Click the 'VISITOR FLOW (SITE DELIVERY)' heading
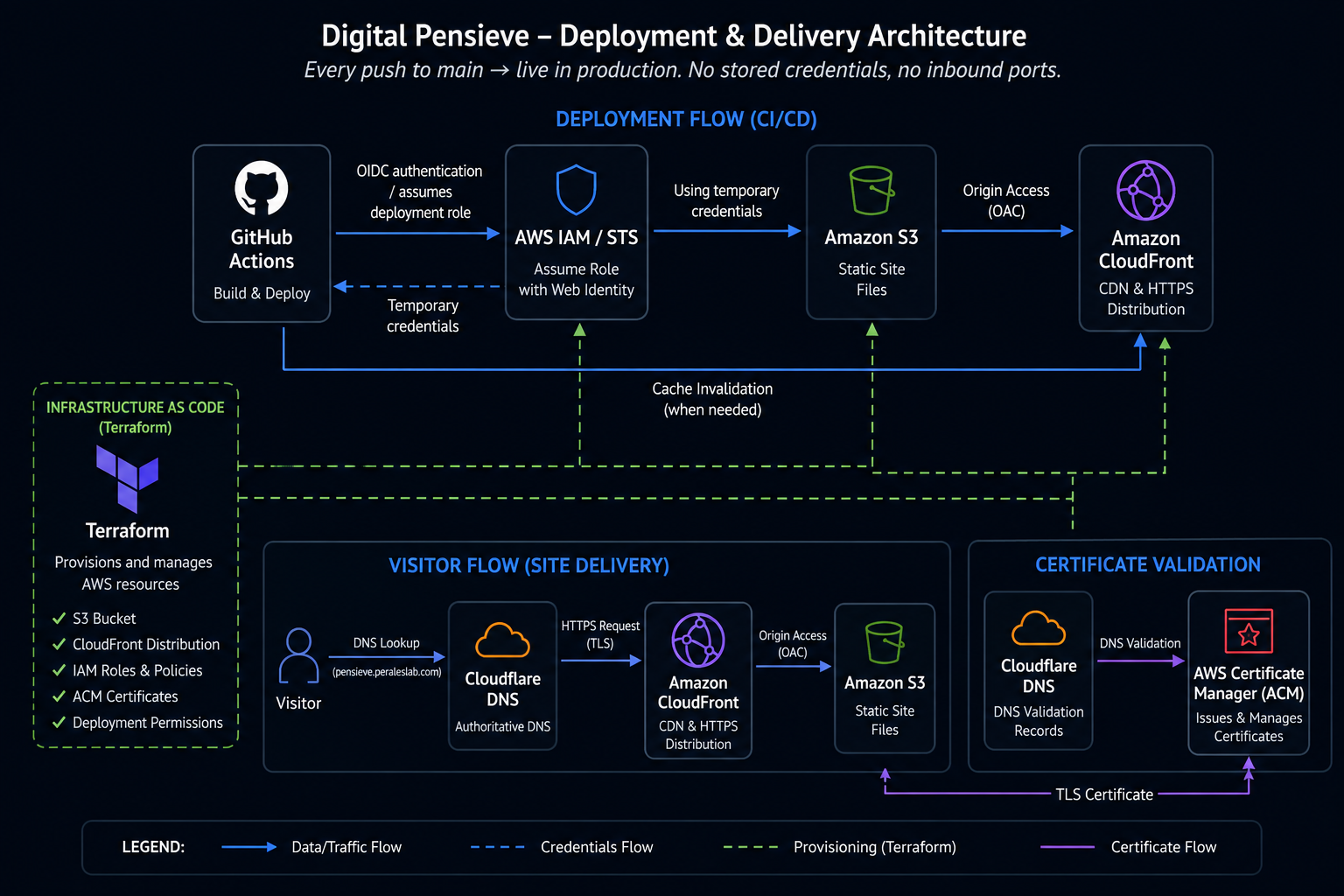 click(528, 566)
